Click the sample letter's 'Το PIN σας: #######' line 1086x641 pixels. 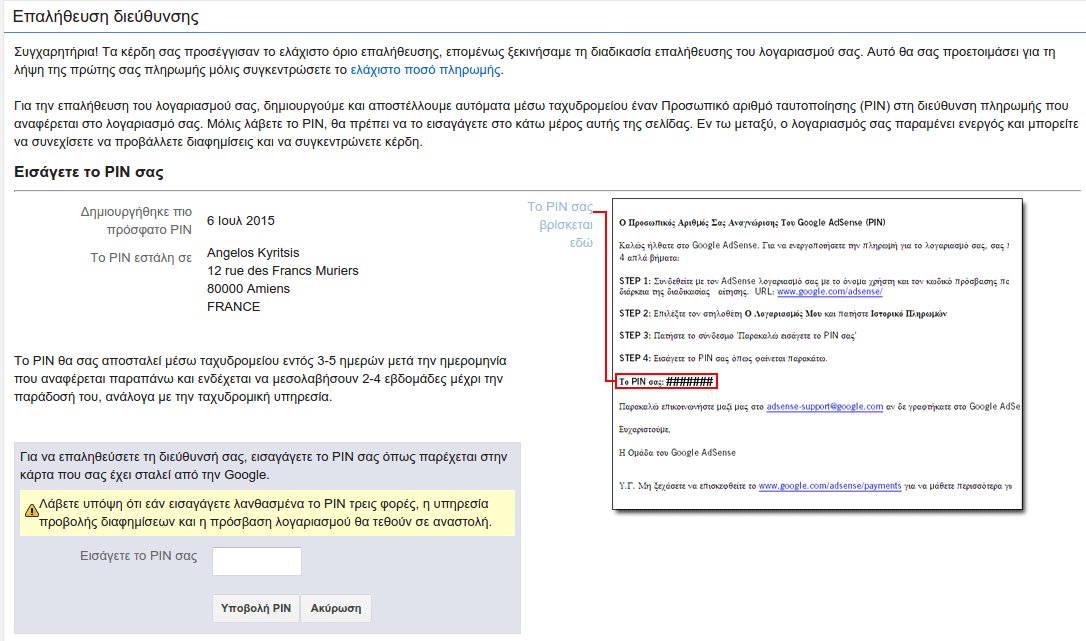(666, 381)
